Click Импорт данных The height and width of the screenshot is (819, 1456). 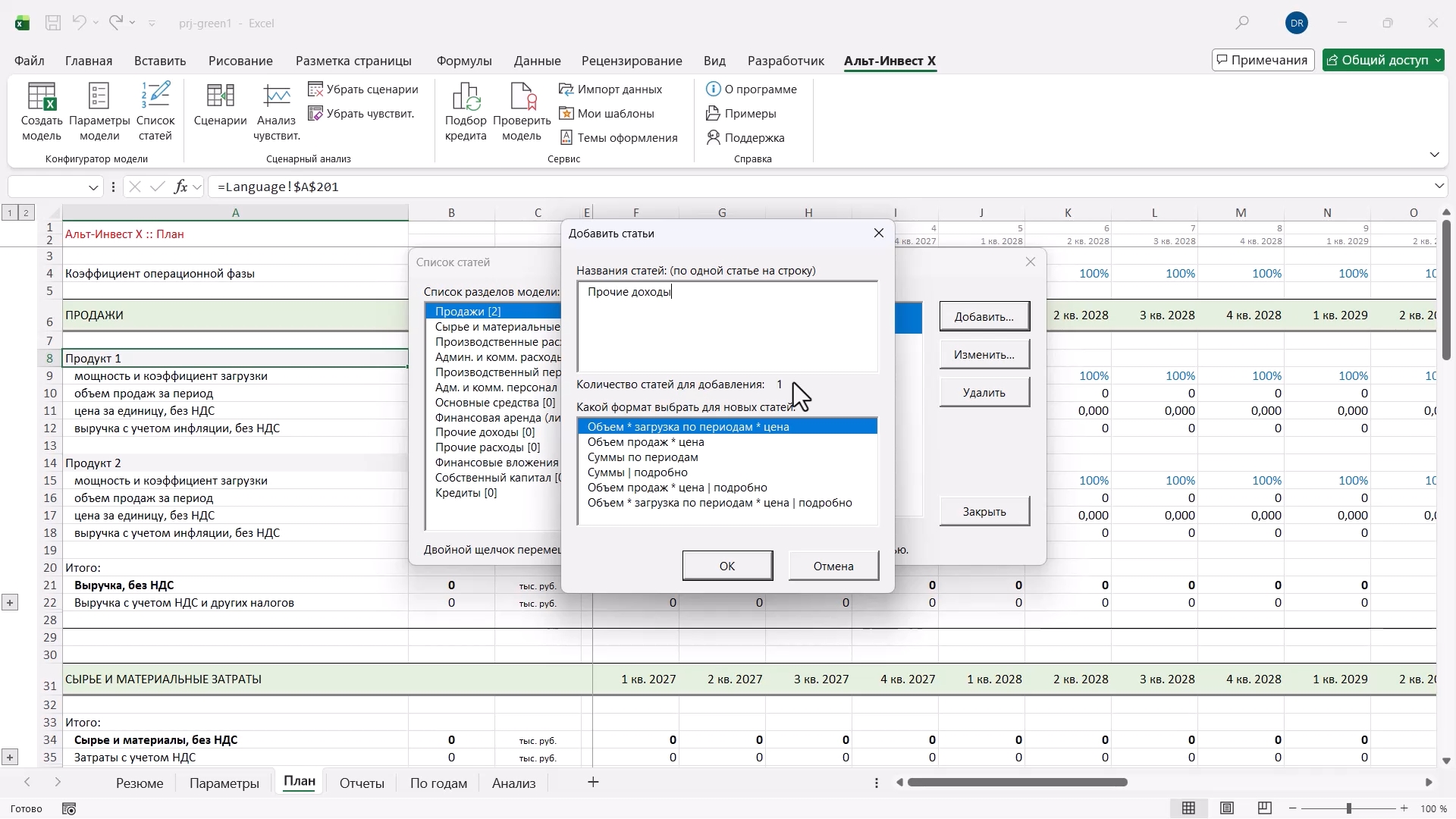pyautogui.click(x=610, y=89)
